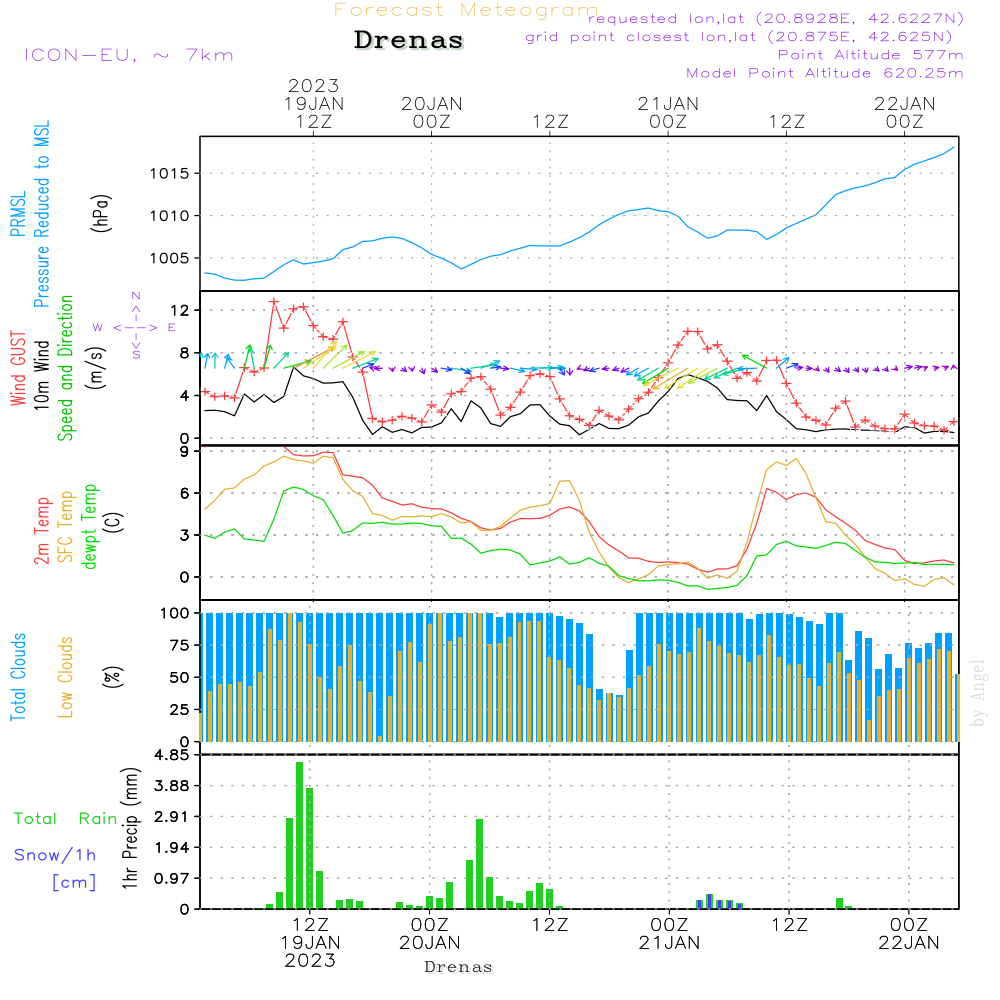Viewport: 1000px width, 1000px height.
Task: Click the 'PRMSL' axis label
Action: tap(18, 214)
